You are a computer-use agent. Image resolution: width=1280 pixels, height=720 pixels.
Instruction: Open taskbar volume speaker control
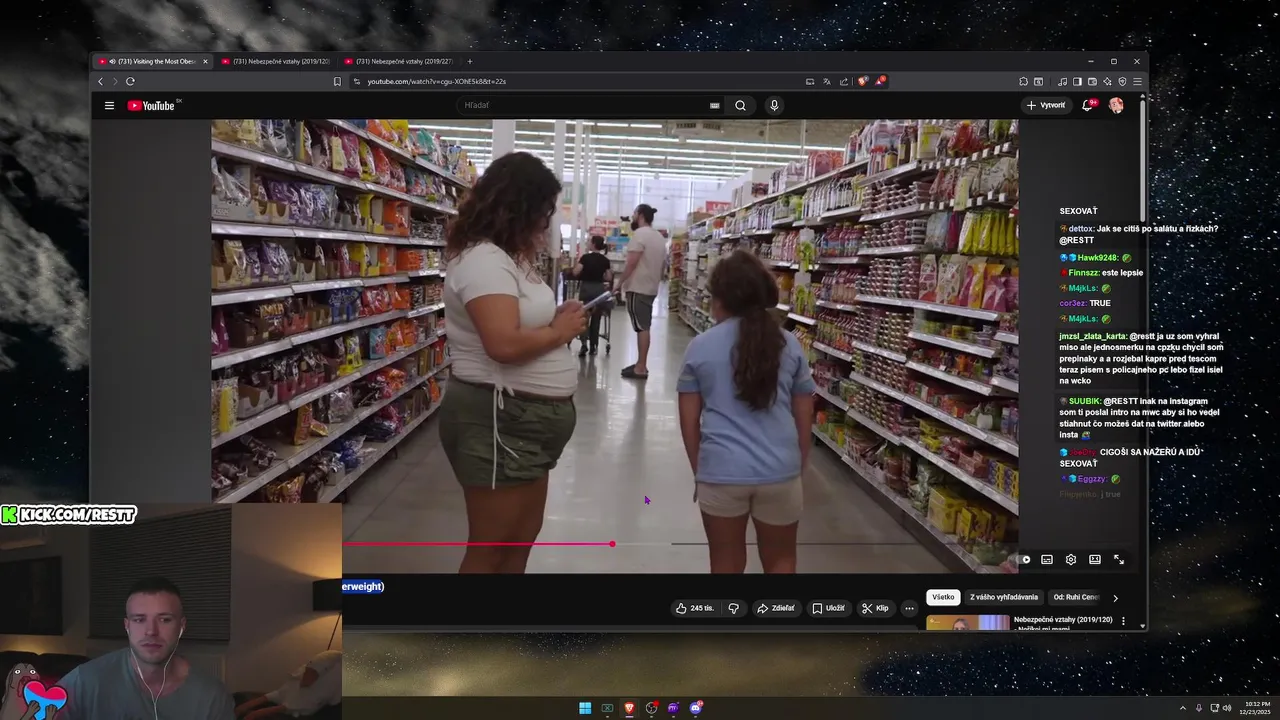click(x=1227, y=708)
